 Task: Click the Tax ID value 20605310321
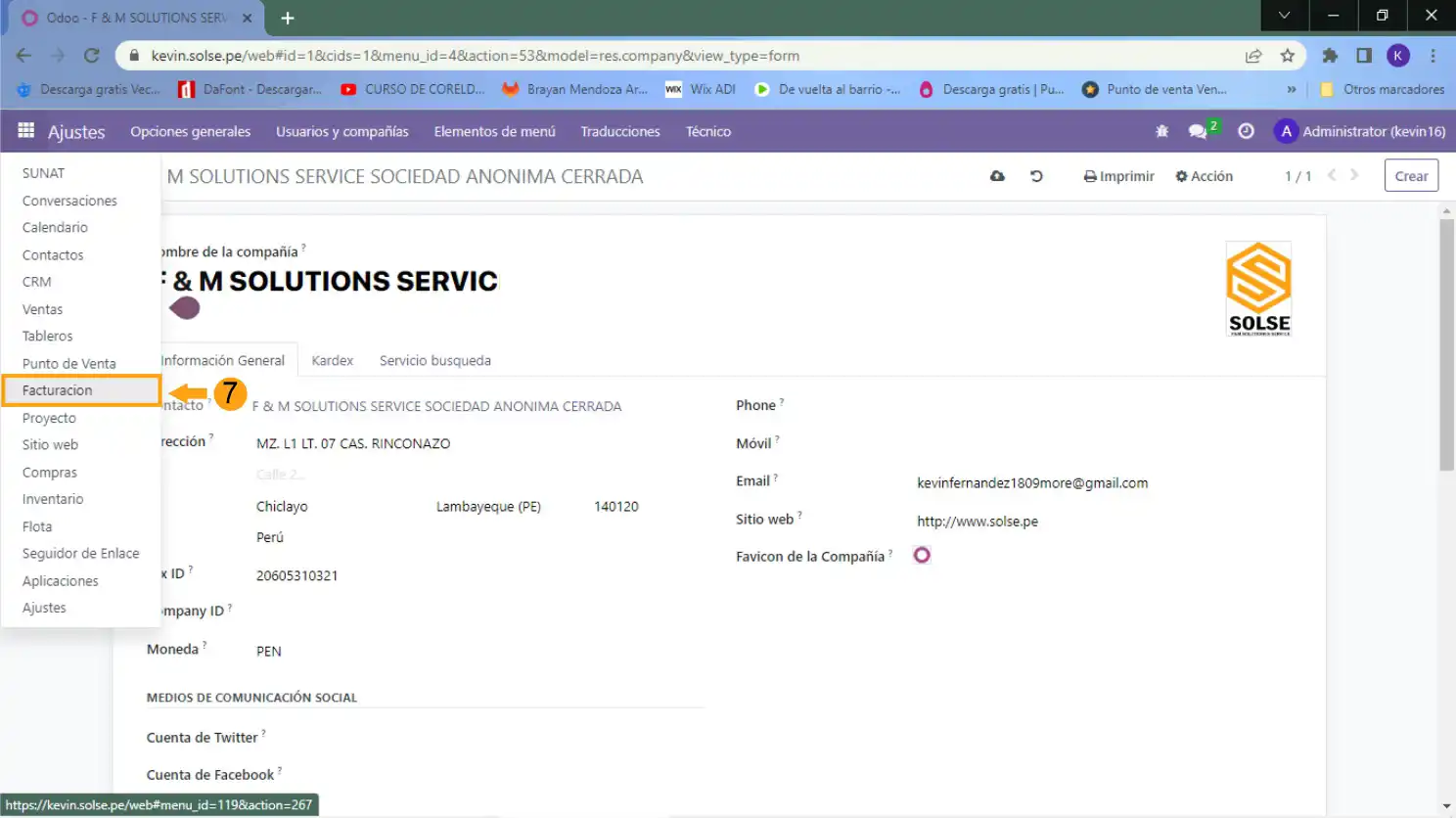tap(297, 575)
